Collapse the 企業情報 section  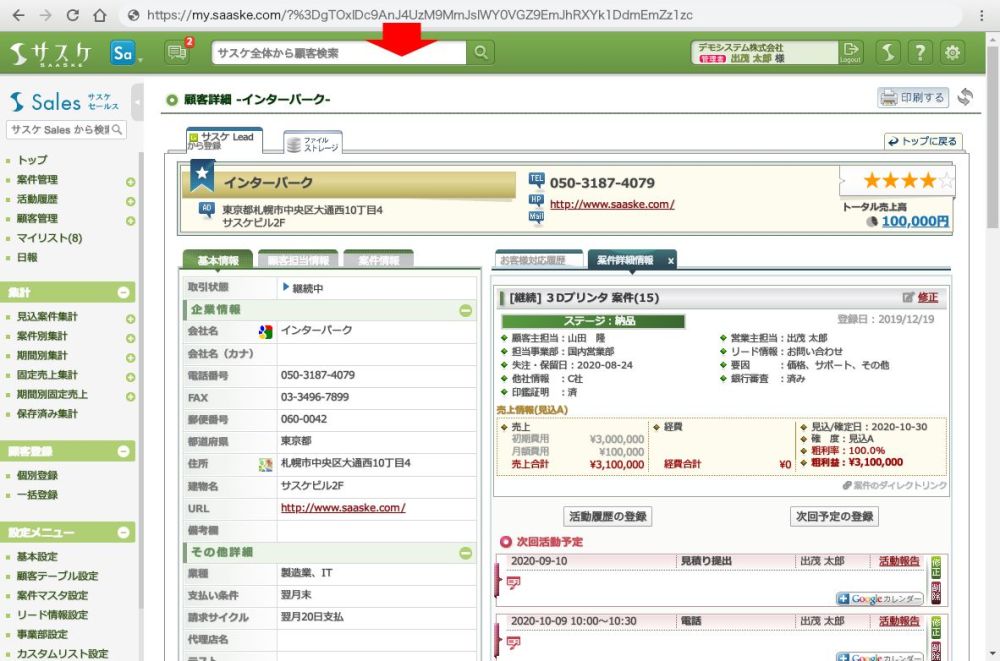tap(465, 310)
